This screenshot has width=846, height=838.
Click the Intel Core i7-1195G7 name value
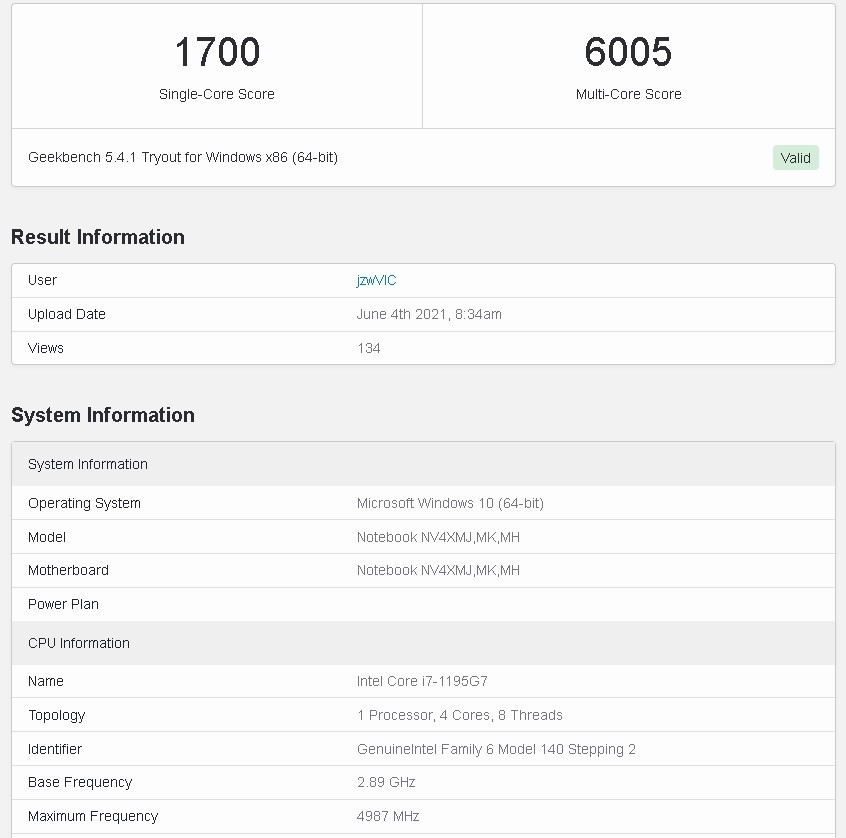click(422, 681)
